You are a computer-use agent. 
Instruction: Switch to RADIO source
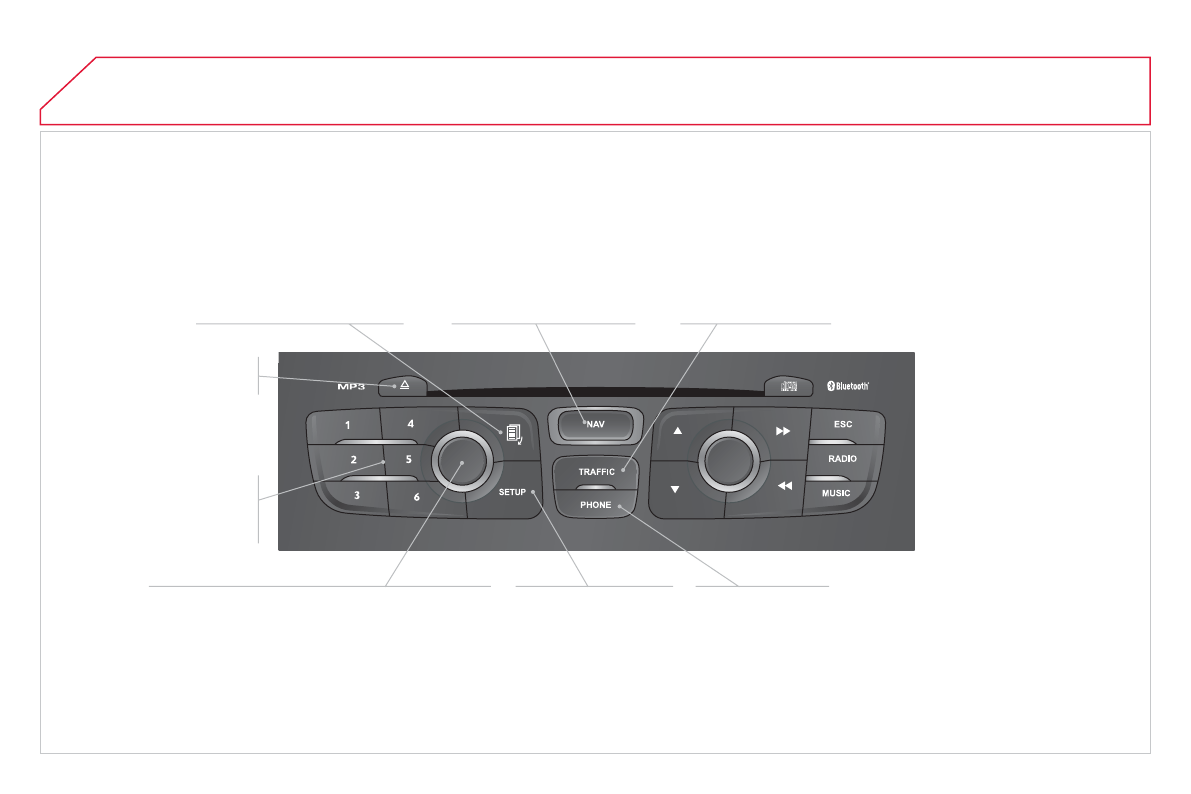click(842, 459)
